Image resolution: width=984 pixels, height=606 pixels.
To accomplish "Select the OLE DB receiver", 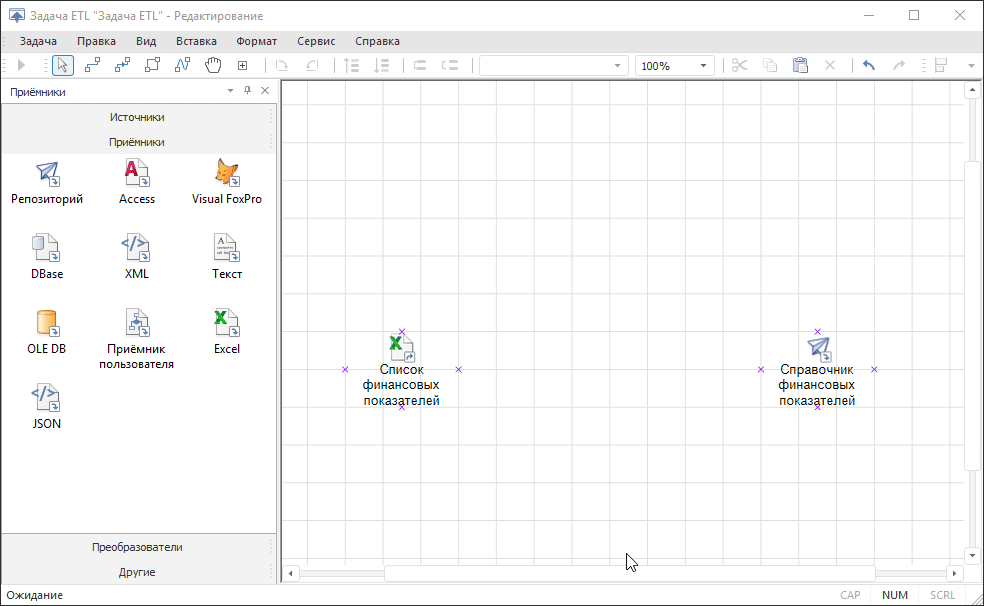I will click(x=47, y=323).
